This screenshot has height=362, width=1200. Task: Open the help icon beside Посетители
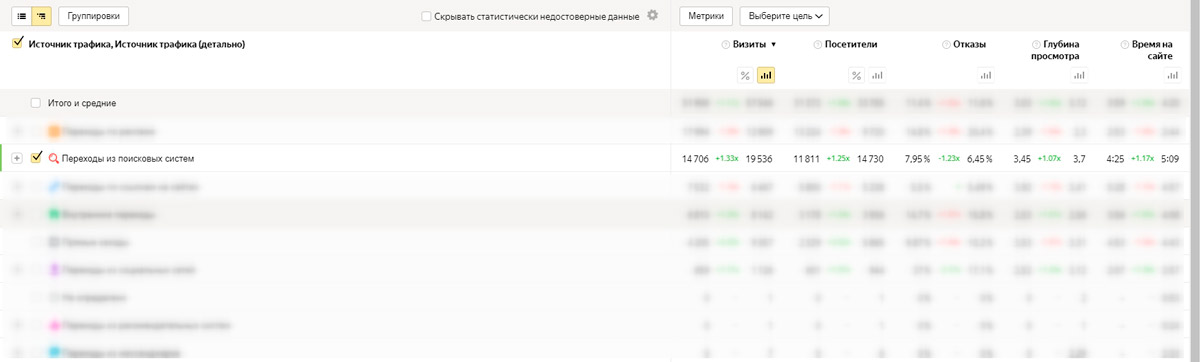tap(818, 45)
